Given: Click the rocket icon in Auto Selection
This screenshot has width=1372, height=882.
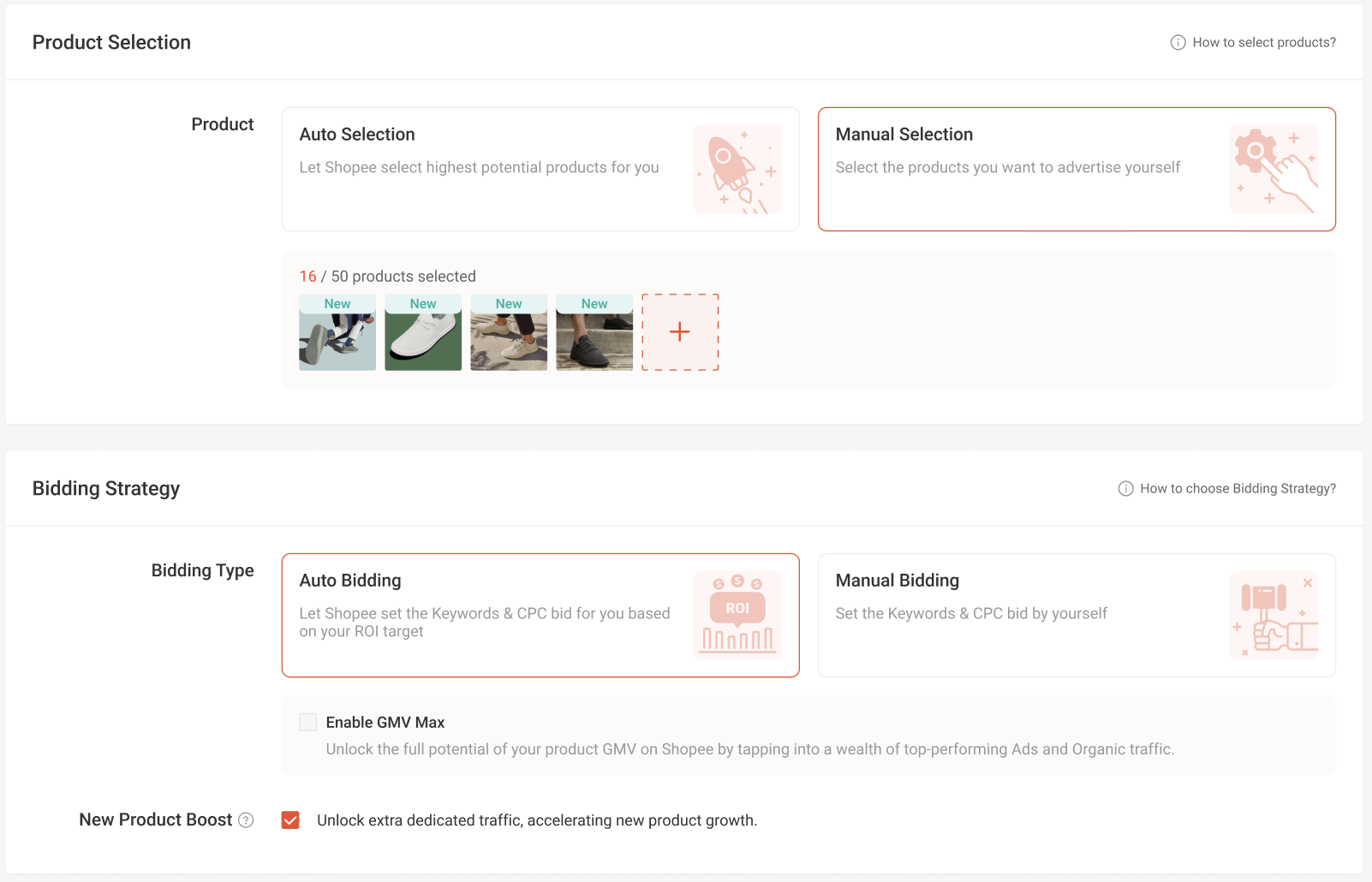Looking at the screenshot, I should [737, 170].
